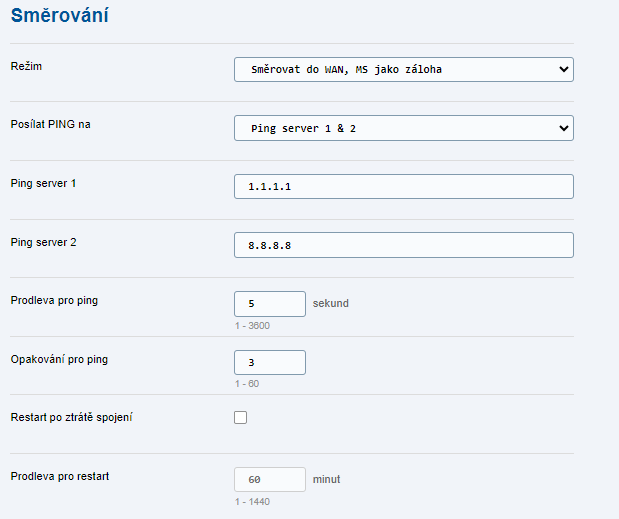Click the Prodleva pro restart minutes field
619x519 pixels.
click(x=270, y=480)
